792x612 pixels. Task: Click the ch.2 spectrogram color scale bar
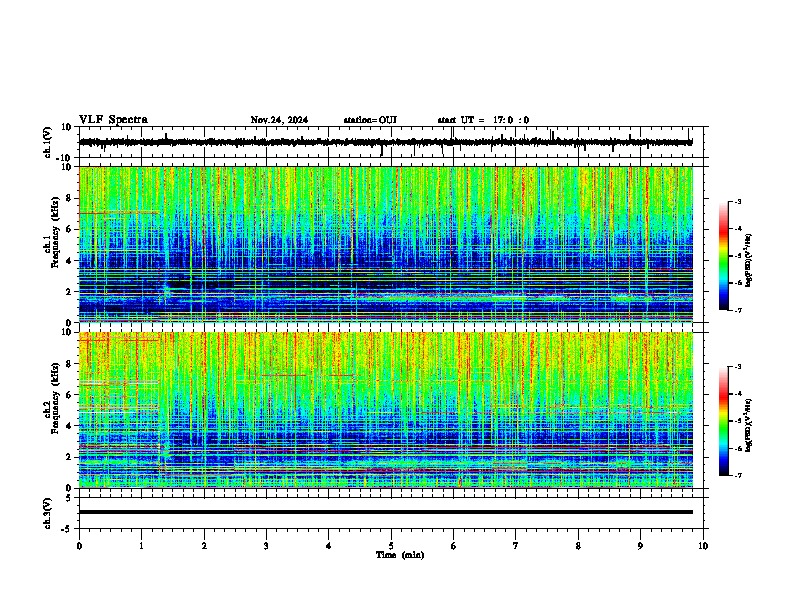click(x=724, y=421)
